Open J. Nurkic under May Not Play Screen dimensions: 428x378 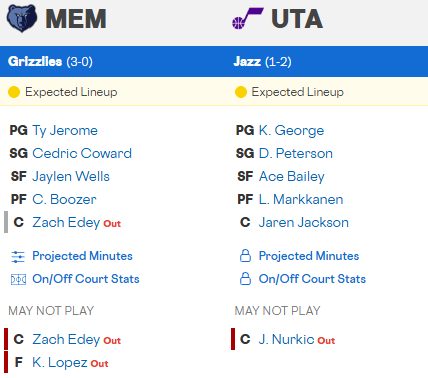pyautogui.click(x=286, y=339)
